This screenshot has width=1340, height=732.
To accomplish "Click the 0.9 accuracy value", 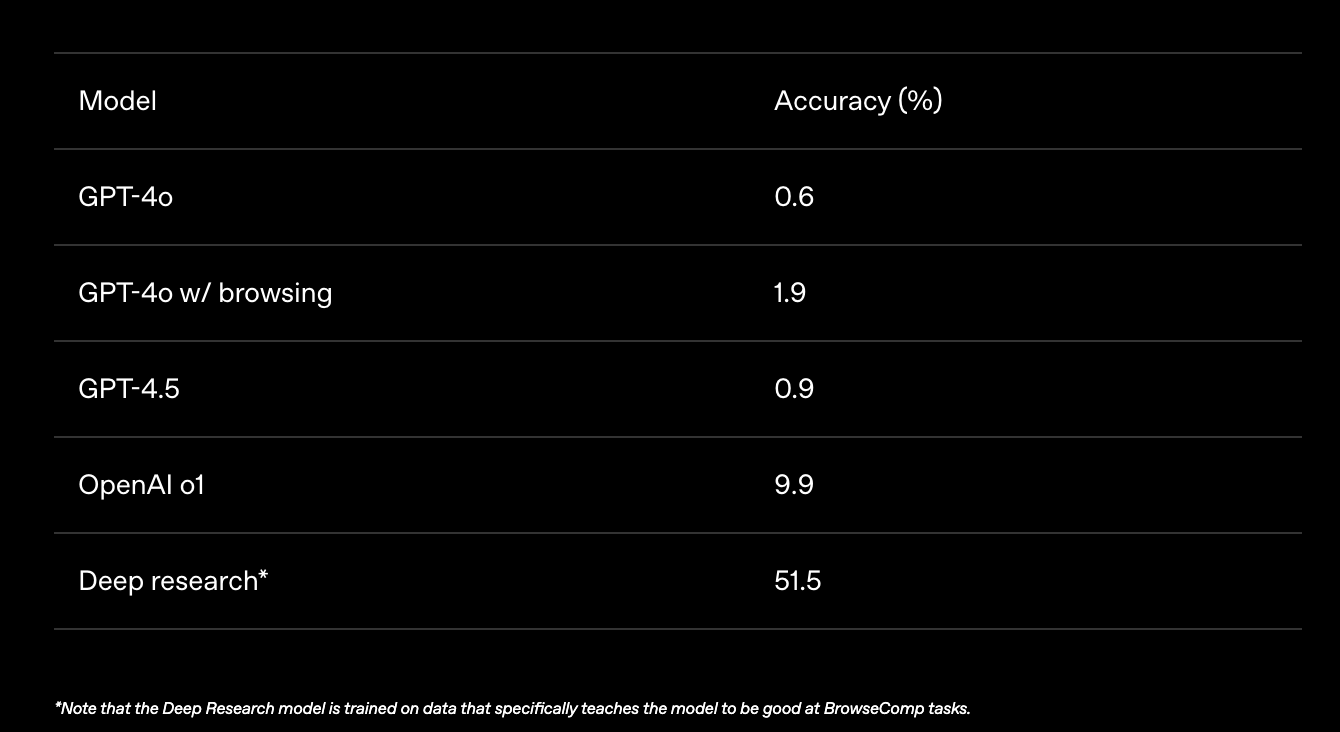I will [794, 389].
